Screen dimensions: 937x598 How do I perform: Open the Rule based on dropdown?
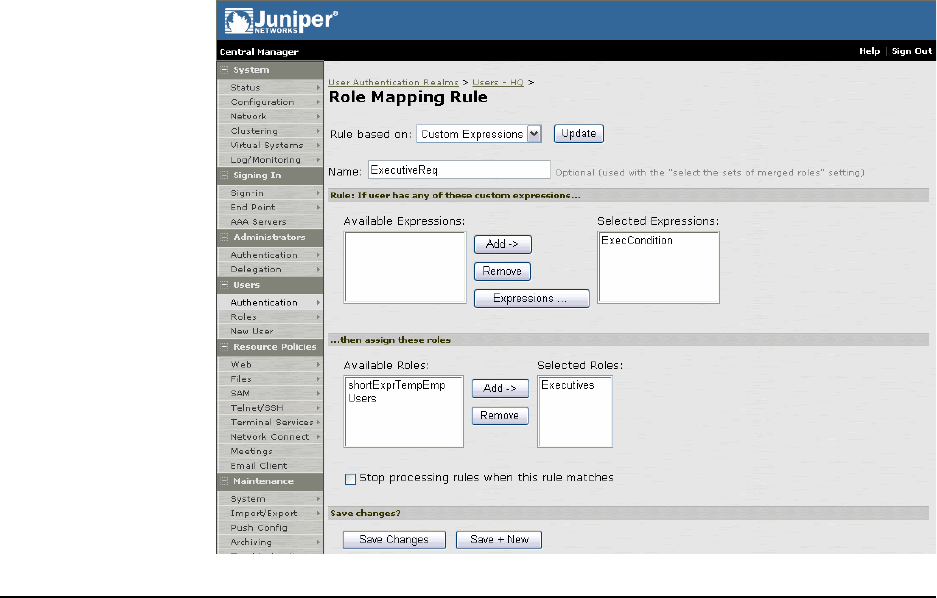[534, 134]
